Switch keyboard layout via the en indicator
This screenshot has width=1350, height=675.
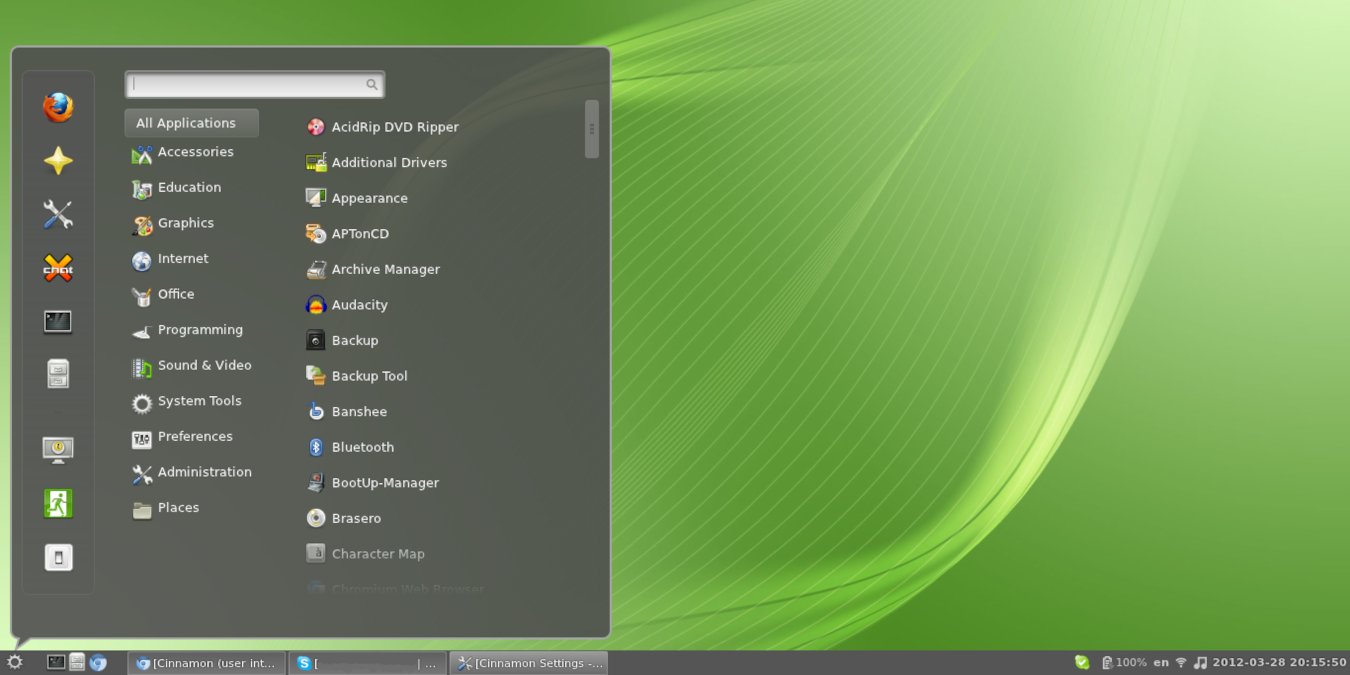pyautogui.click(x=1160, y=662)
